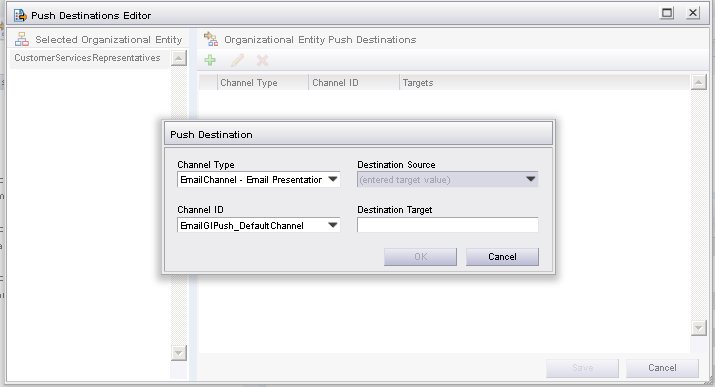Screen dimensions: 715x387
Task: Click the Selected Organizational Entity hierarchy icon
Action: tap(21, 39)
